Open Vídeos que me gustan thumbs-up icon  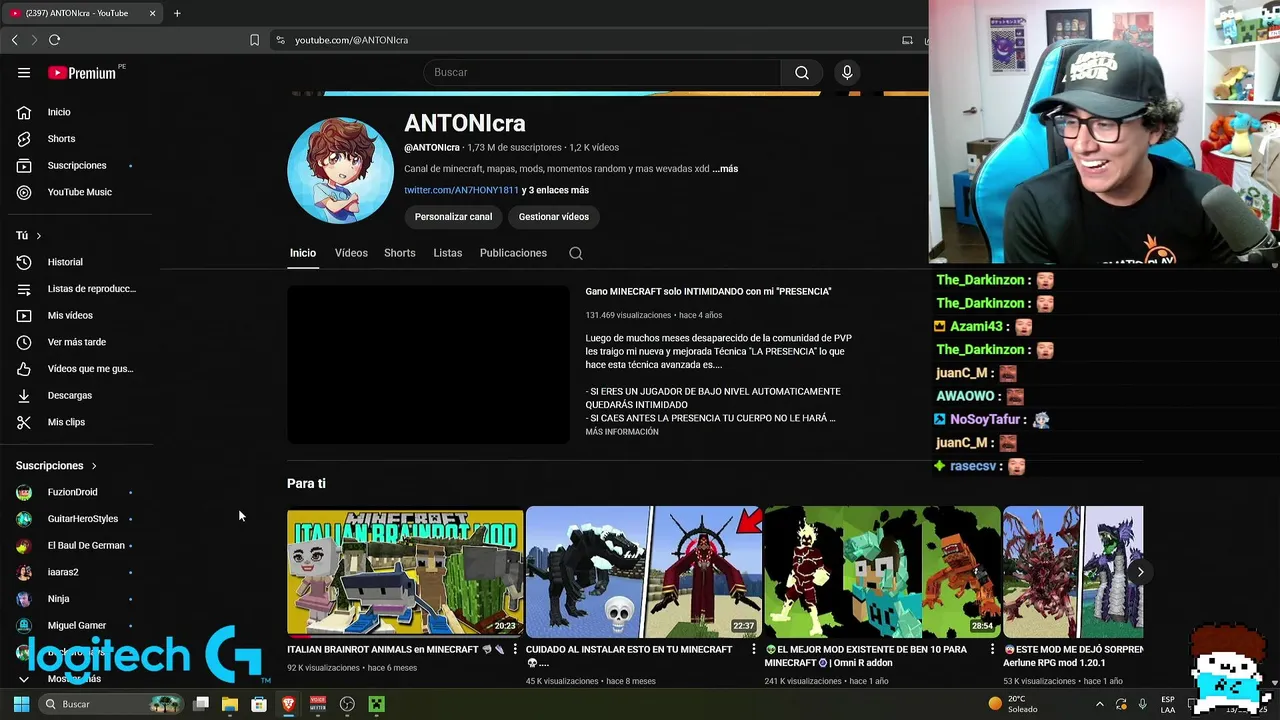pyautogui.click(x=24, y=369)
